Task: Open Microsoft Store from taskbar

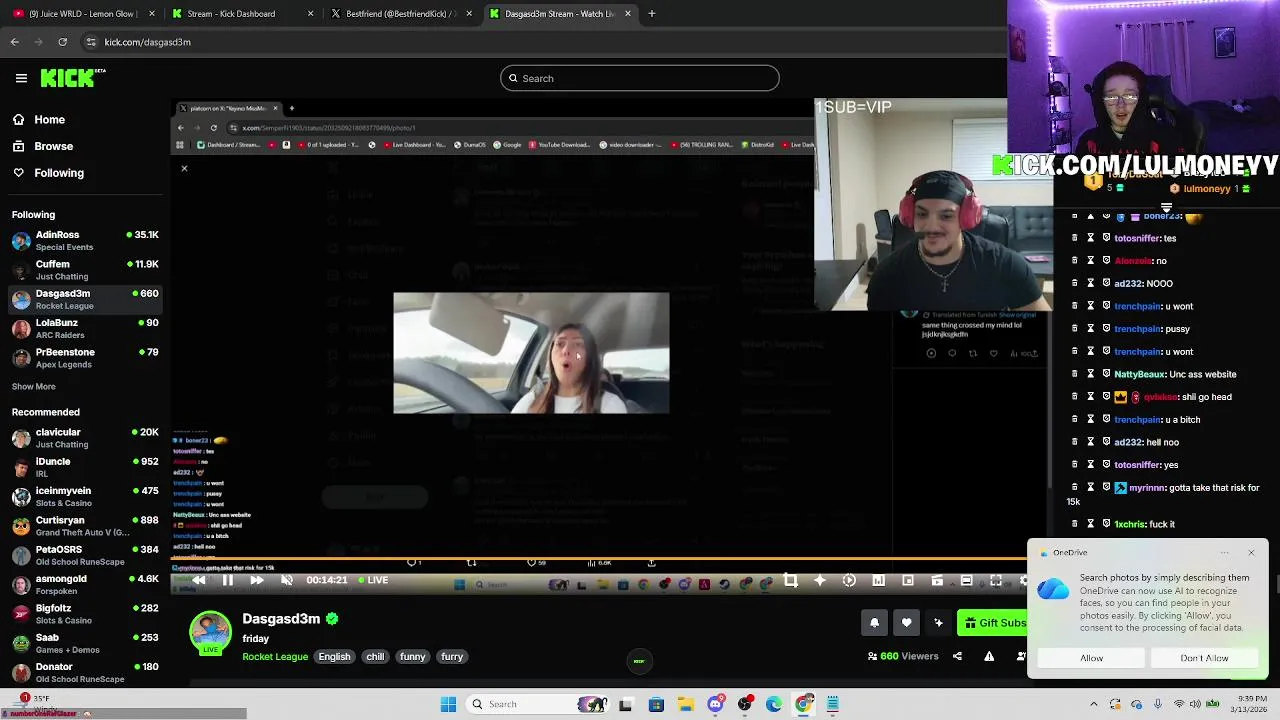Action: 656,704
